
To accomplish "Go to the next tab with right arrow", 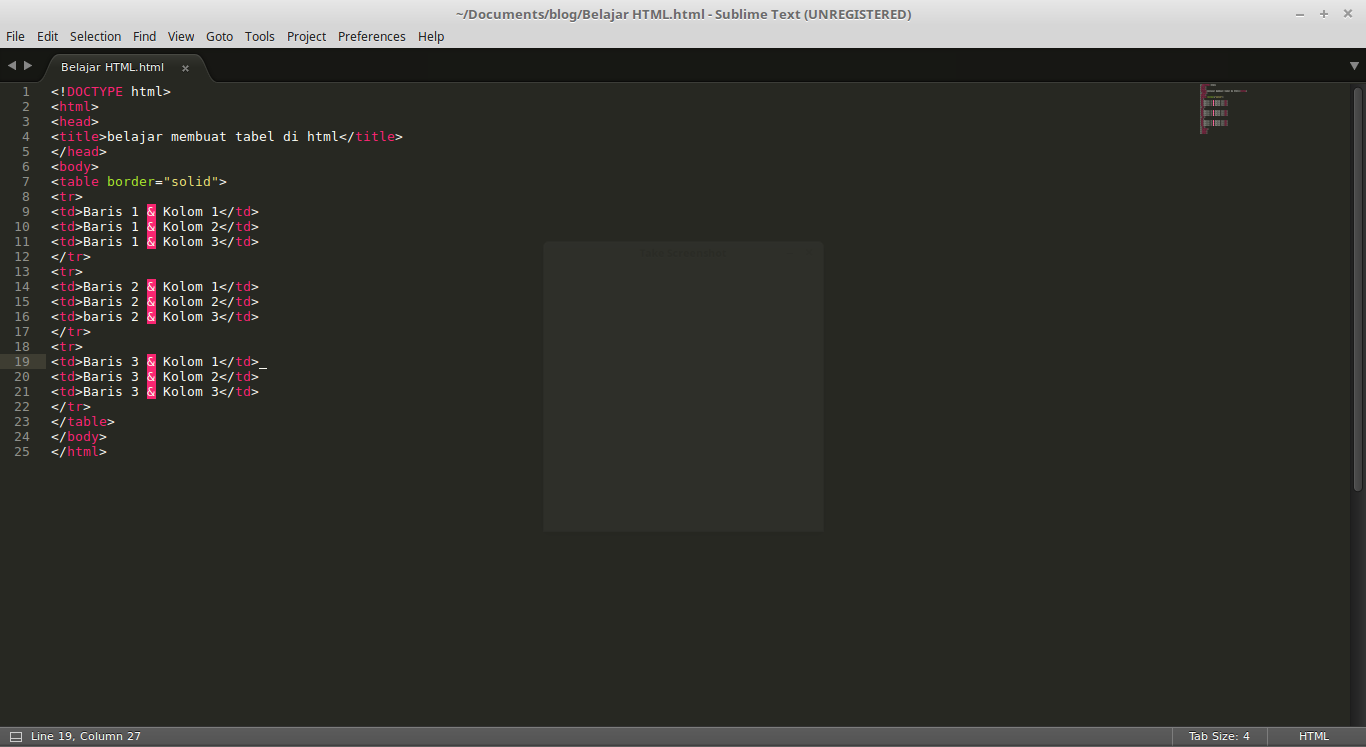I will [x=28, y=66].
